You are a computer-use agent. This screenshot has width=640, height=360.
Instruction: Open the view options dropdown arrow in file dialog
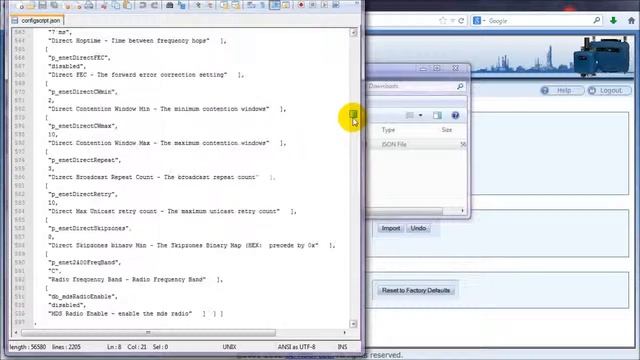420,116
